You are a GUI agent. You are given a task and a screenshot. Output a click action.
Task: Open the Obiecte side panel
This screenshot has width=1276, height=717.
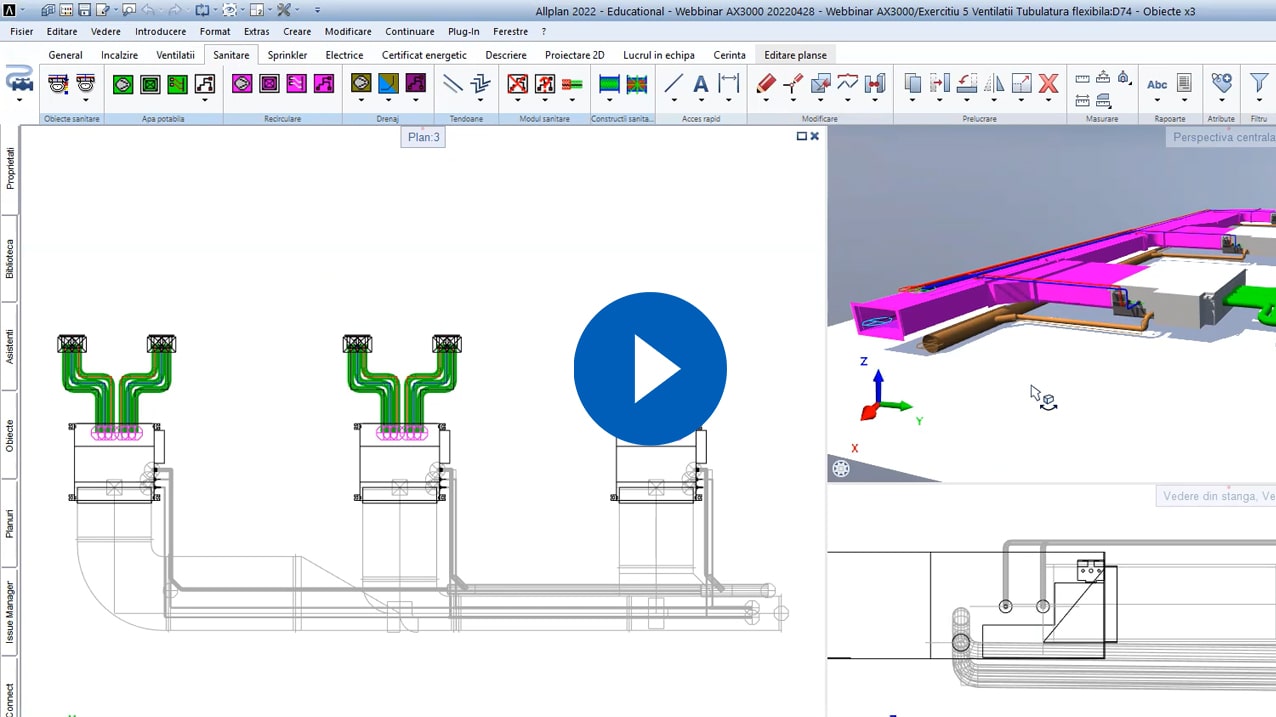(x=10, y=436)
